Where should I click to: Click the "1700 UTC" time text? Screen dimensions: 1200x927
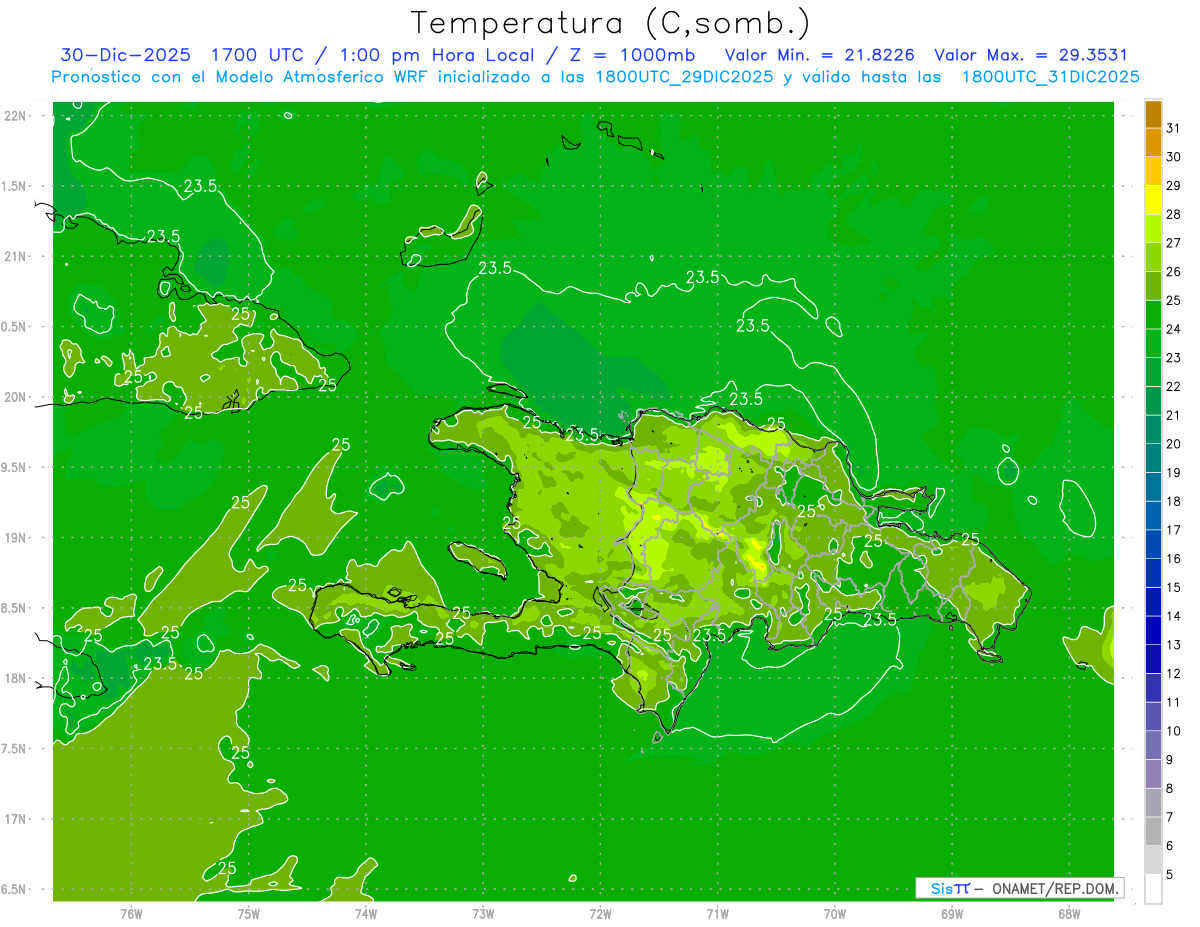coord(259,55)
